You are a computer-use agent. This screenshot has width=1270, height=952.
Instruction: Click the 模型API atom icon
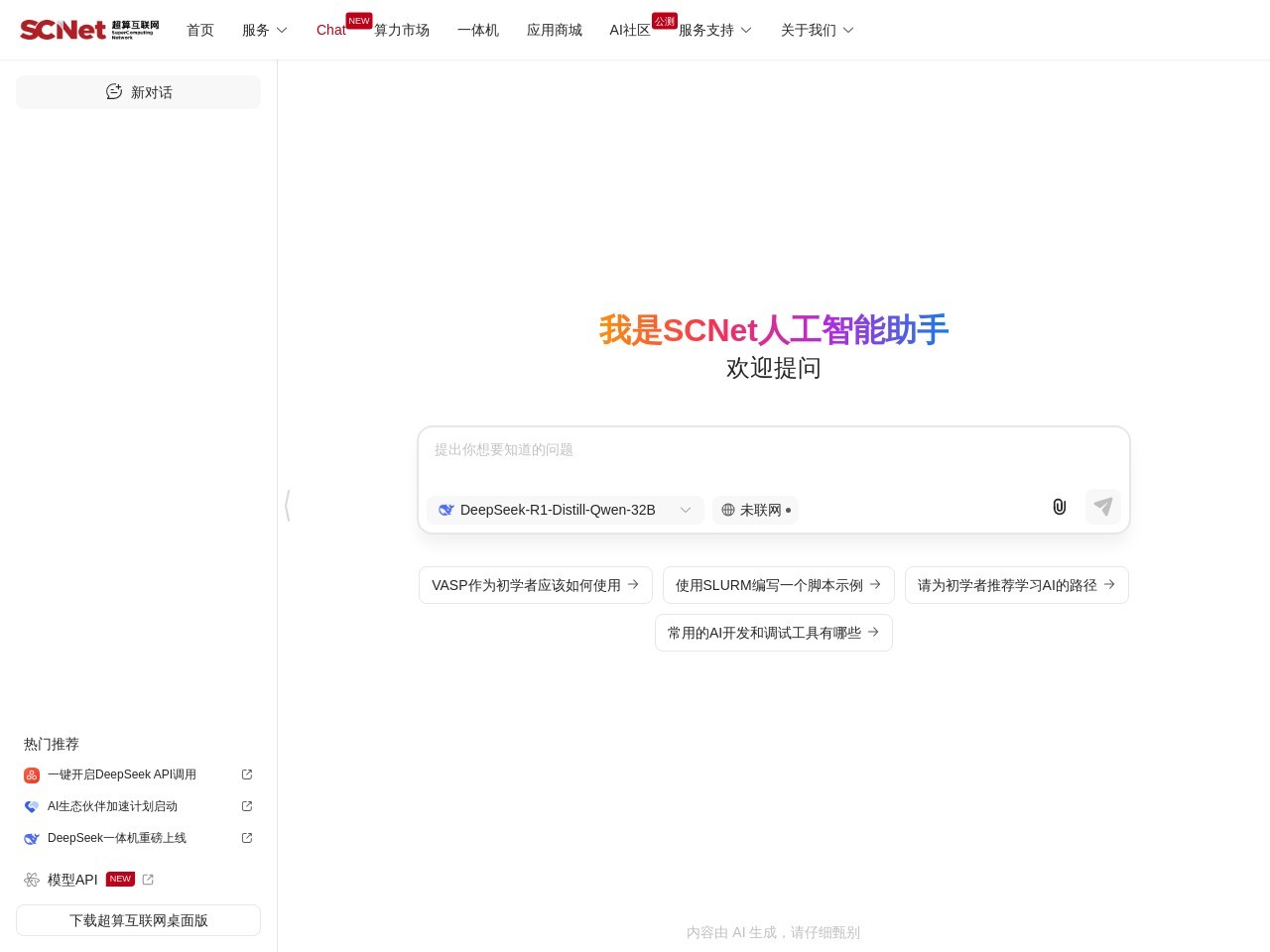tap(32, 880)
